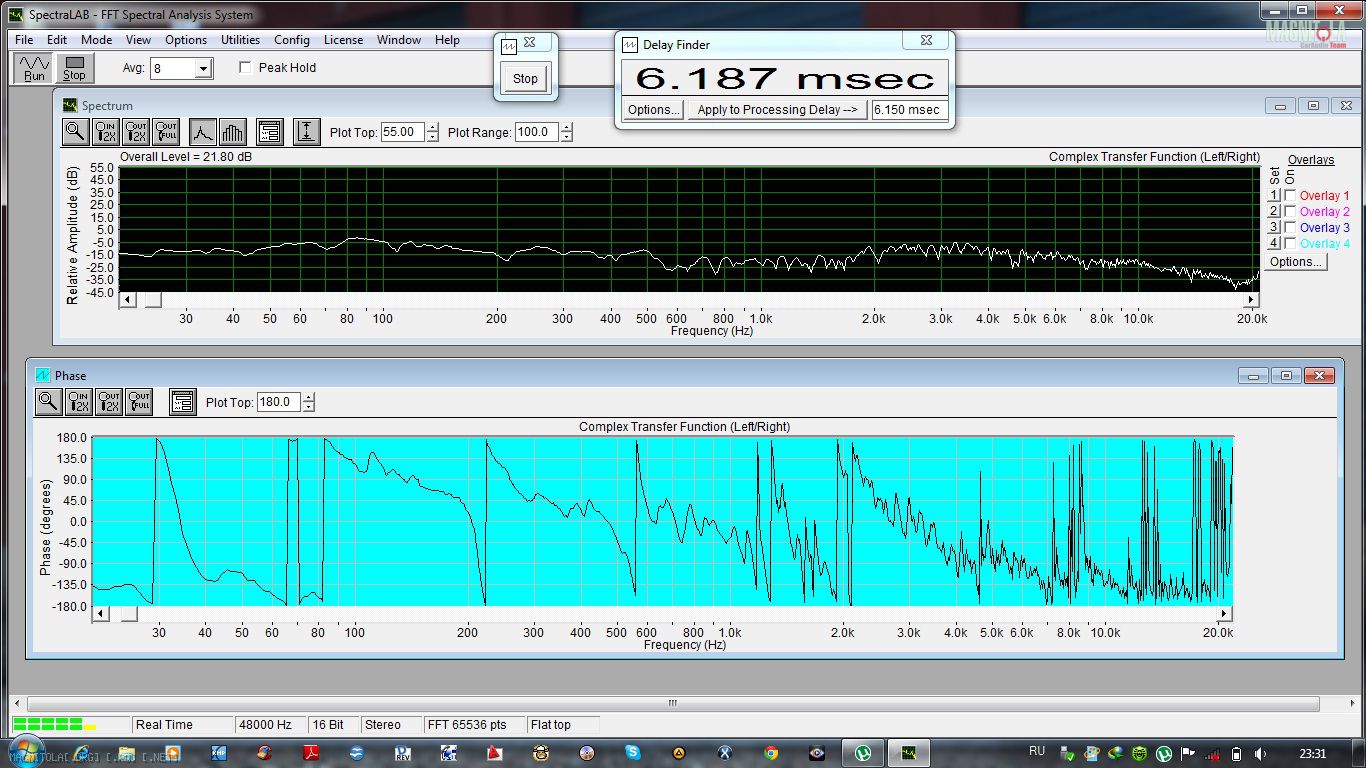
Task: Open the Utilities menu
Action: tap(240, 40)
